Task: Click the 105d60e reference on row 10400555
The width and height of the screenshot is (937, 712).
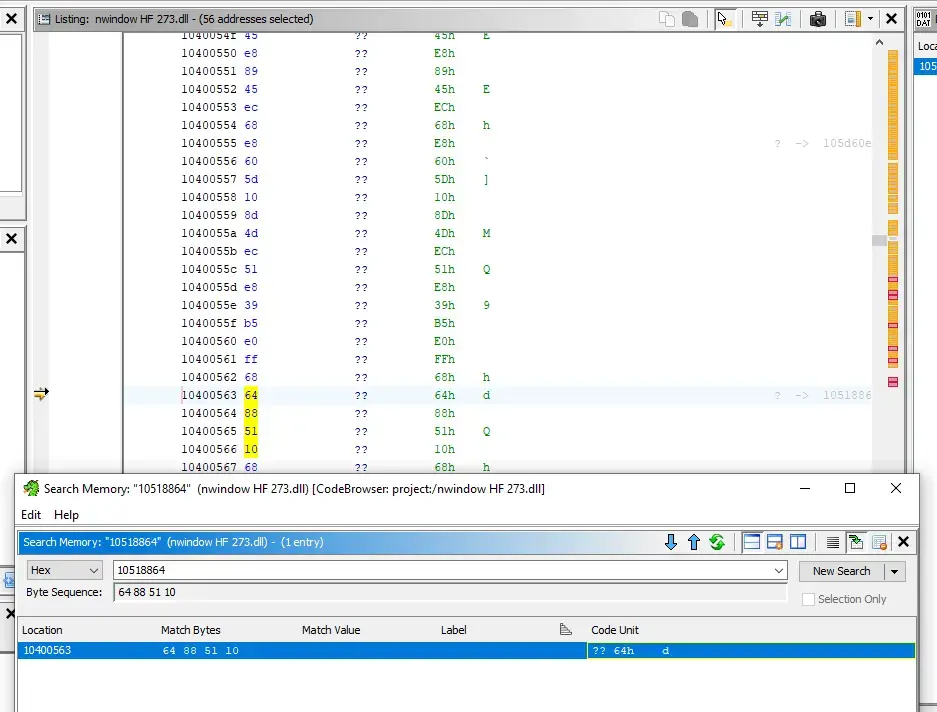Action: (x=847, y=143)
